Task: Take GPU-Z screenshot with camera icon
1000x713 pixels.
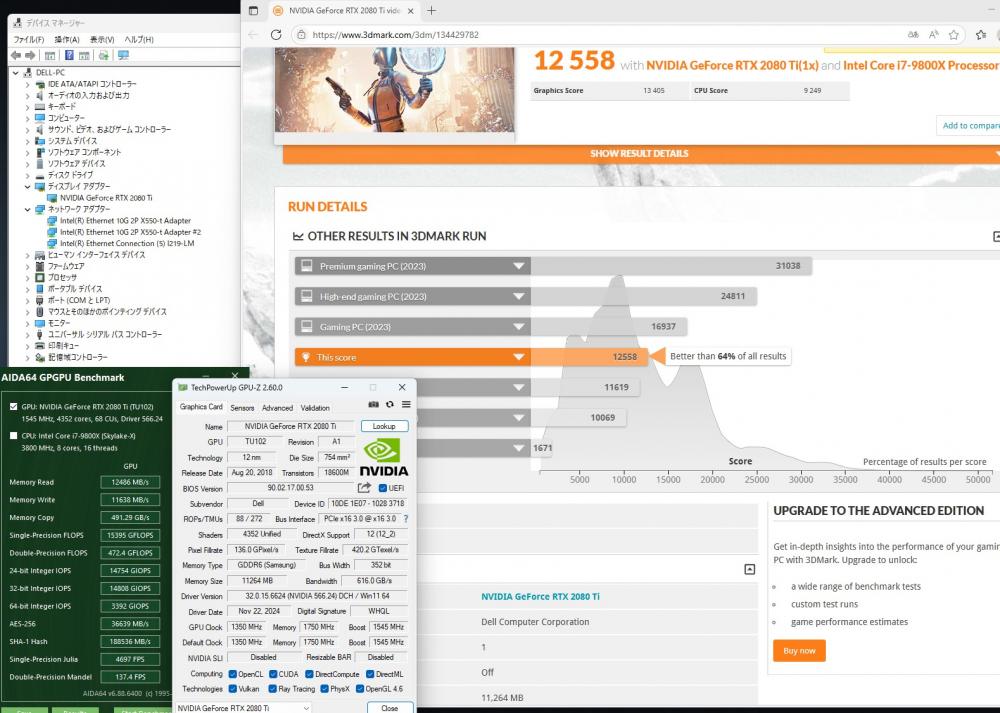Action: point(374,404)
